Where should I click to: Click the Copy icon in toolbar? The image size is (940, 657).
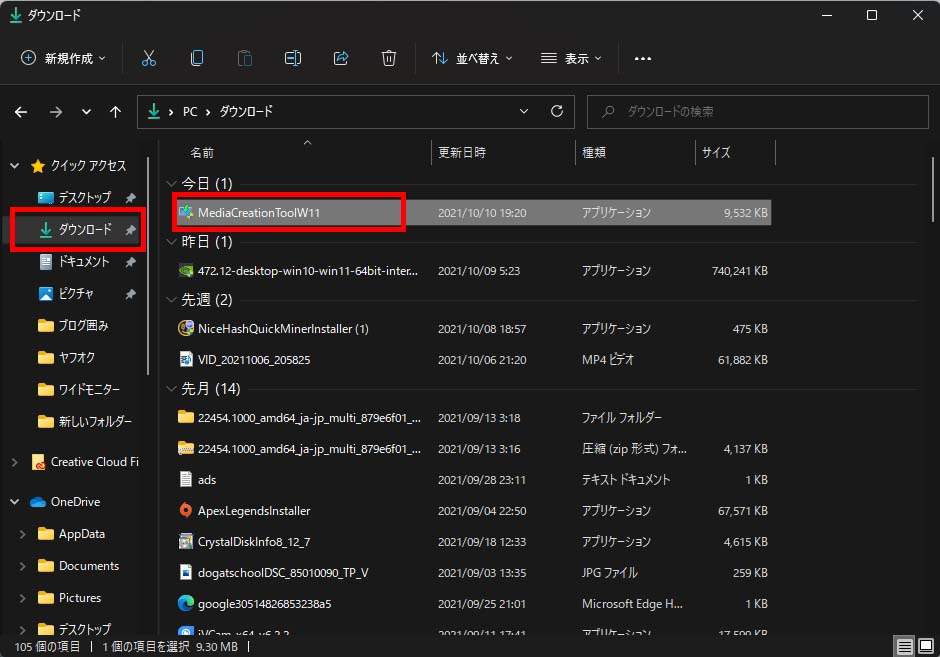coord(197,58)
